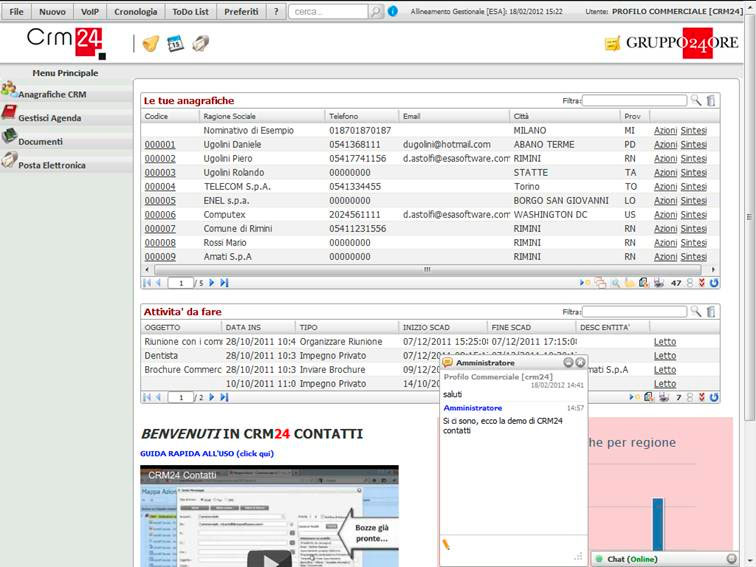The height and width of the screenshot is (567, 756).
Task: Click the blue info icon
Action: click(x=393, y=11)
